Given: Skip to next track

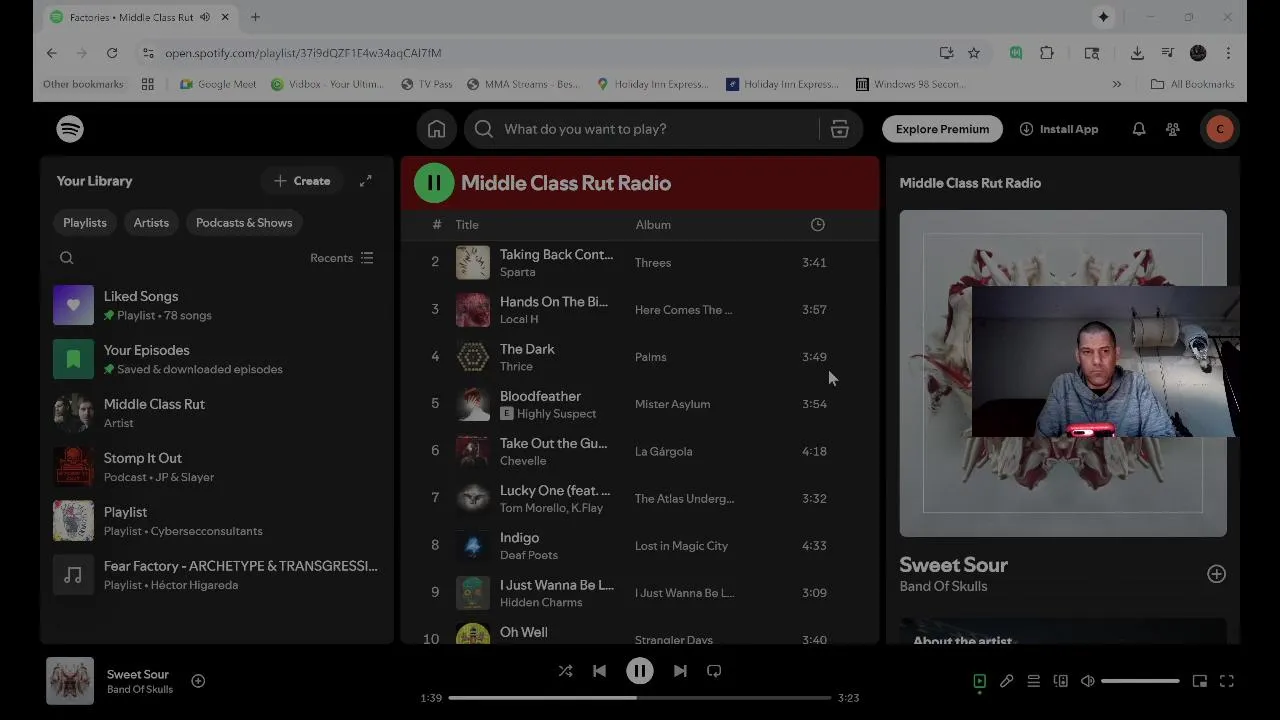Looking at the screenshot, I should (x=680, y=671).
